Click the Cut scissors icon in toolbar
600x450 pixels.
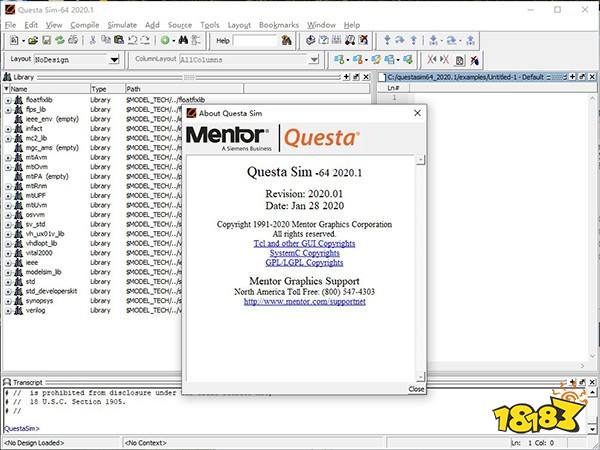(93, 40)
